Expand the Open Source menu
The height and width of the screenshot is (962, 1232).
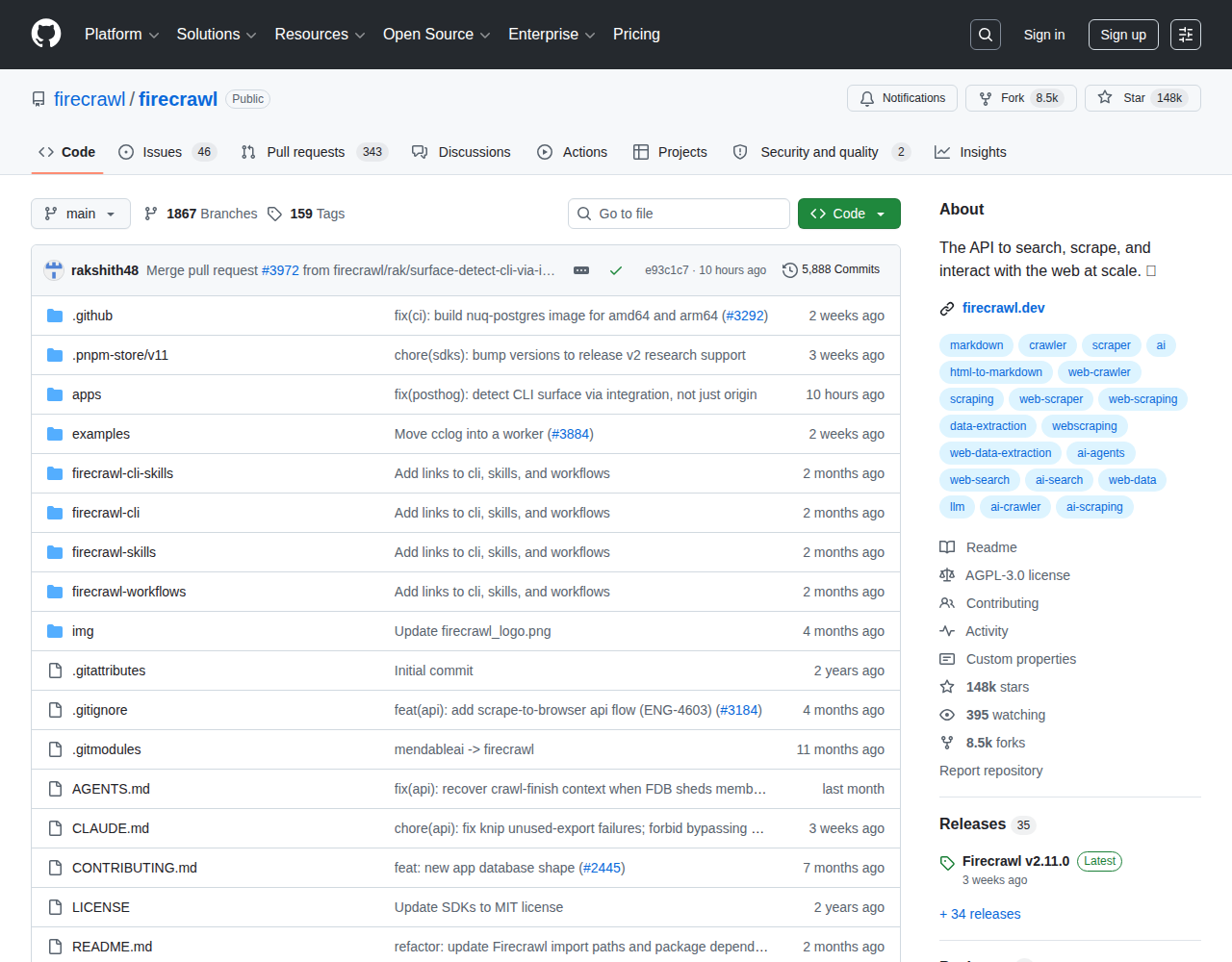[x=437, y=35]
